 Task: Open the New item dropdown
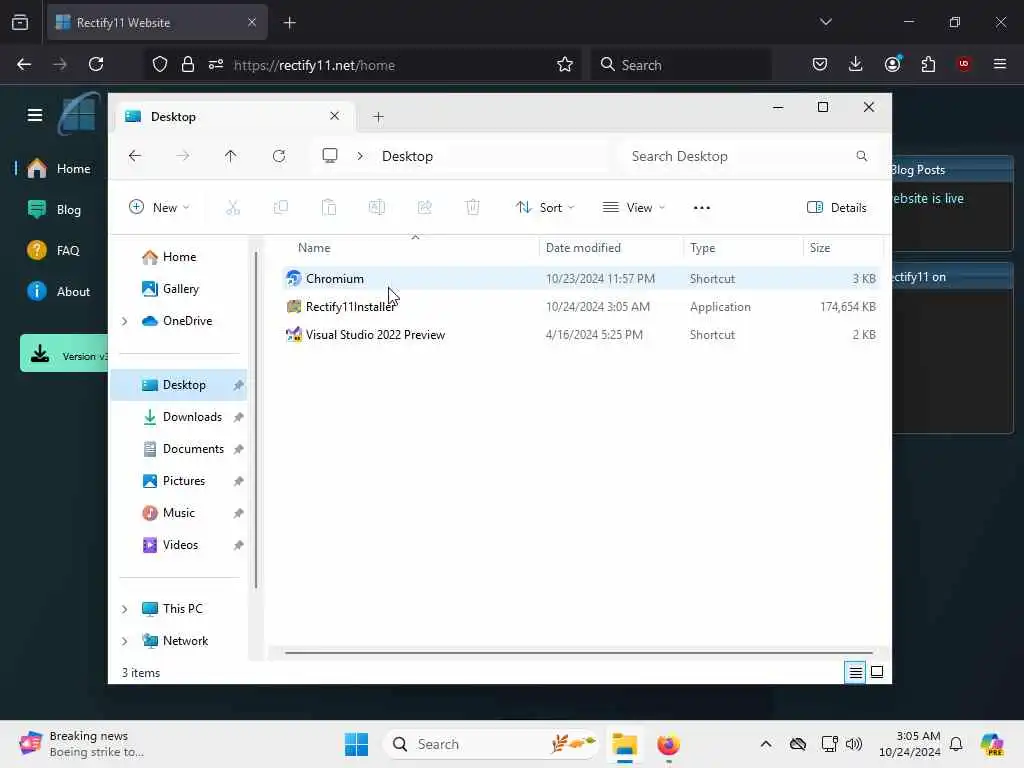(x=159, y=208)
